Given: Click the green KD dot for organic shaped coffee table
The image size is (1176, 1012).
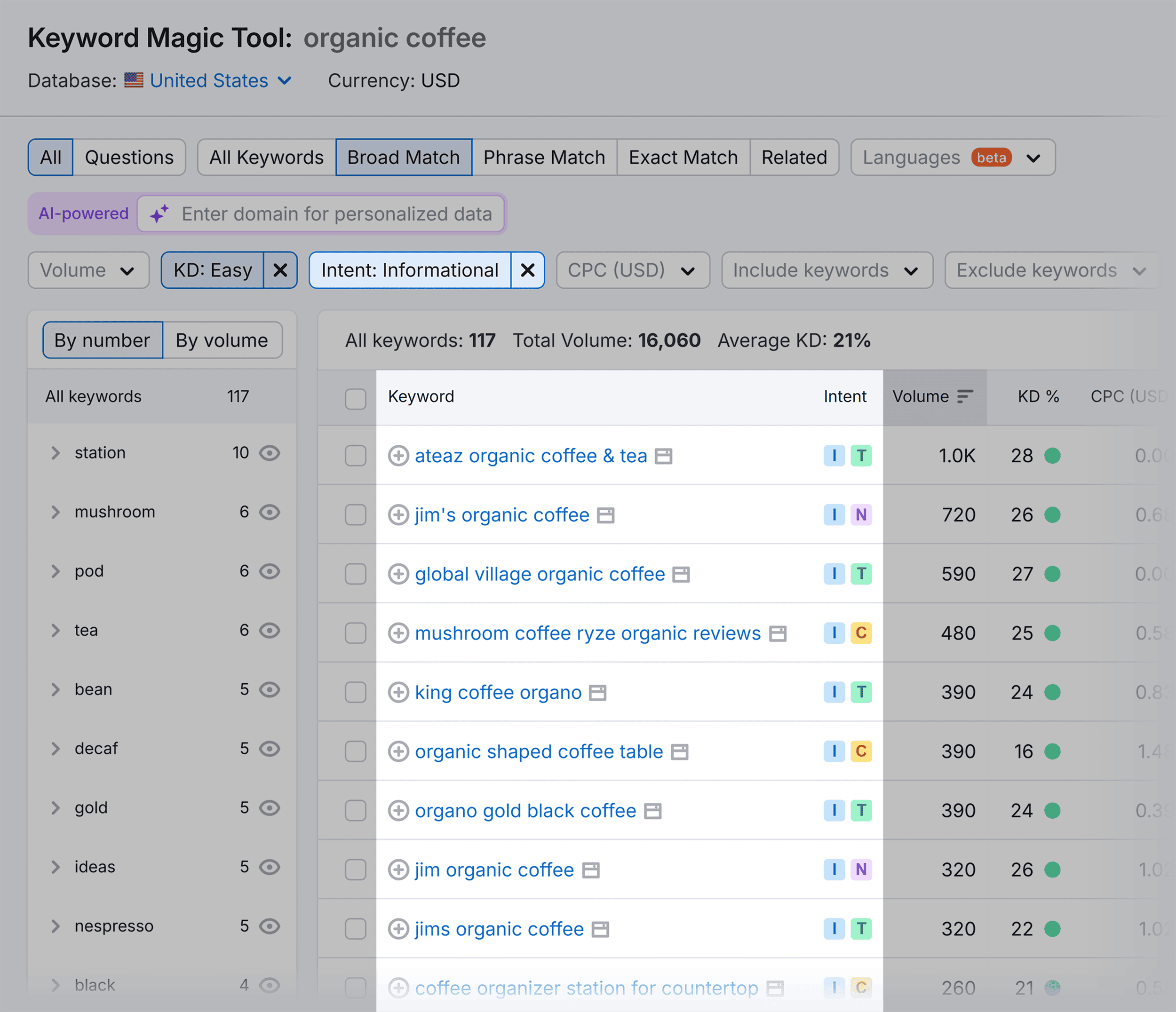Looking at the screenshot, I should pyautogui.click(x=1052, y=751).
